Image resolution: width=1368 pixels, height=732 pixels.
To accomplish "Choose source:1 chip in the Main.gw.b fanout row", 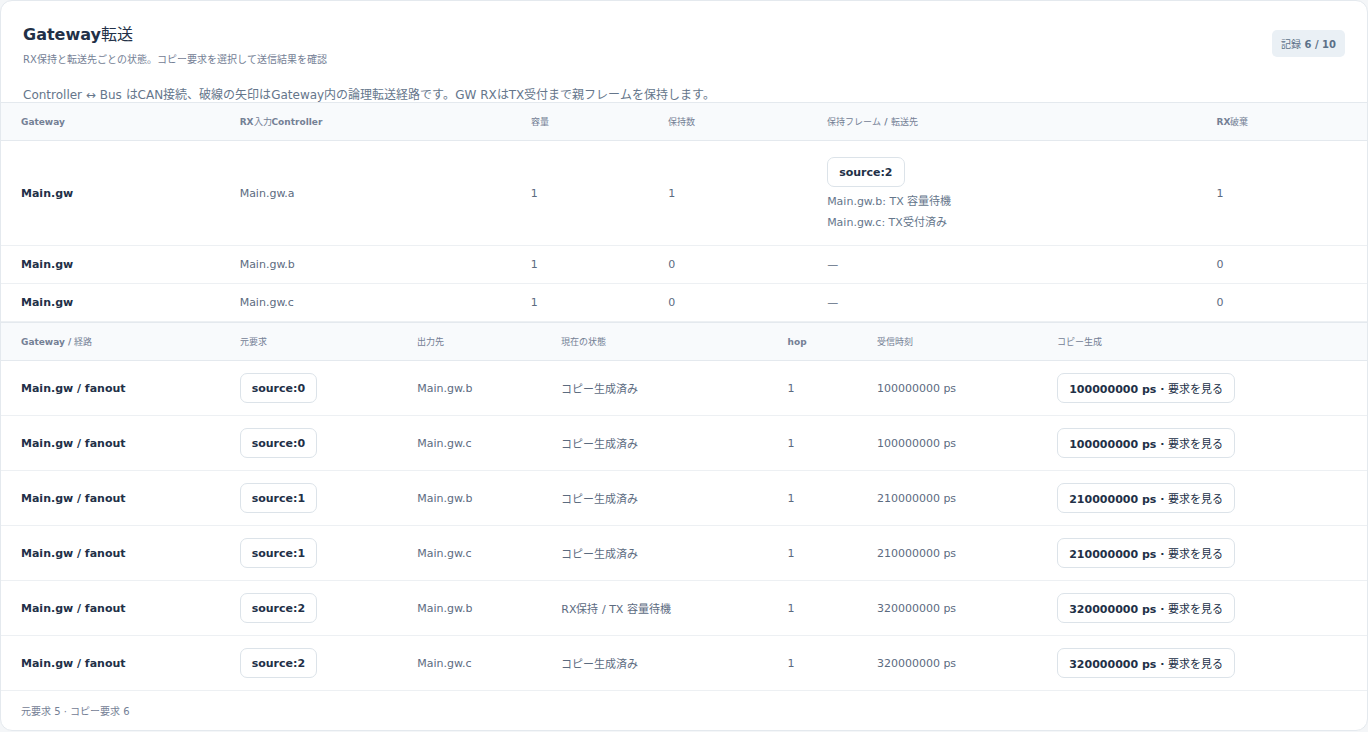I will tap(278, 498).
